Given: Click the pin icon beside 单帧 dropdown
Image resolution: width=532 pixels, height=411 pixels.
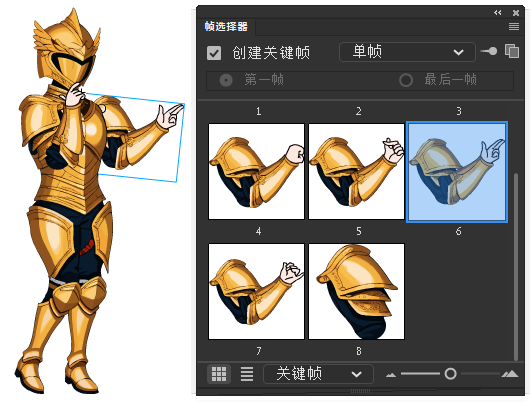Looking at the screenshot, I should point(489,51).
